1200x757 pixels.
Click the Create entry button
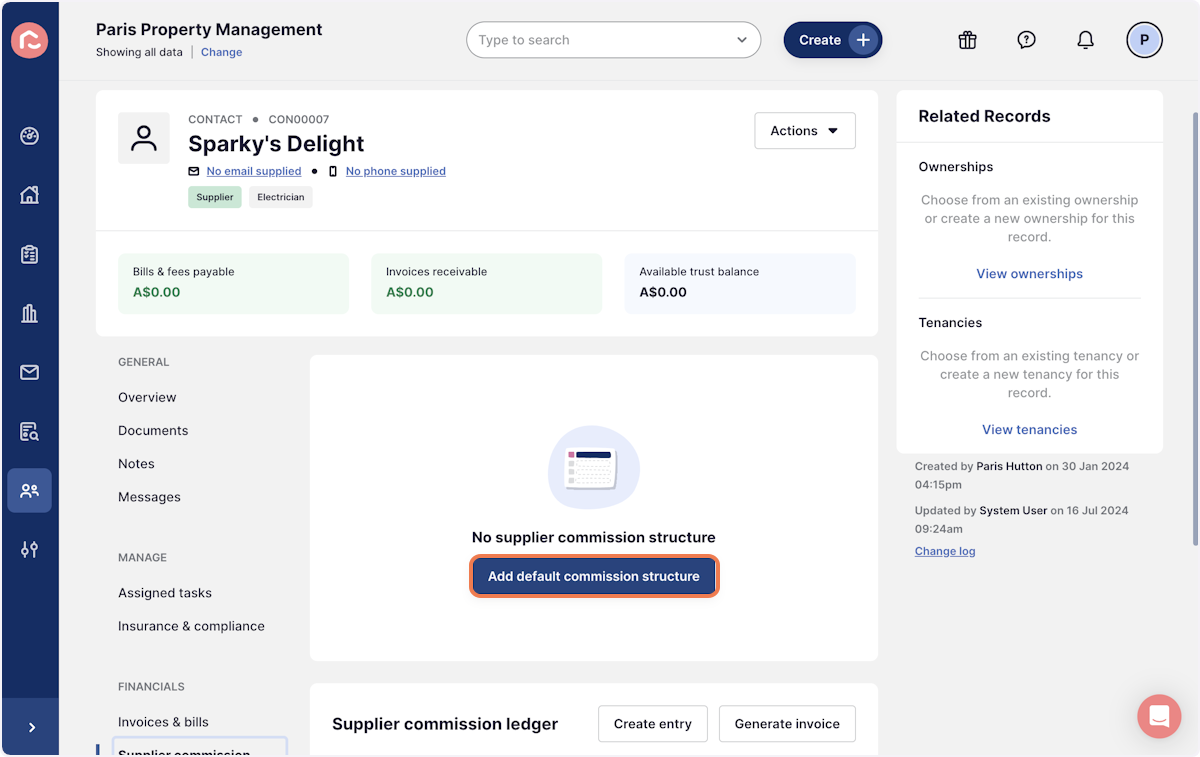coord(653,724)
